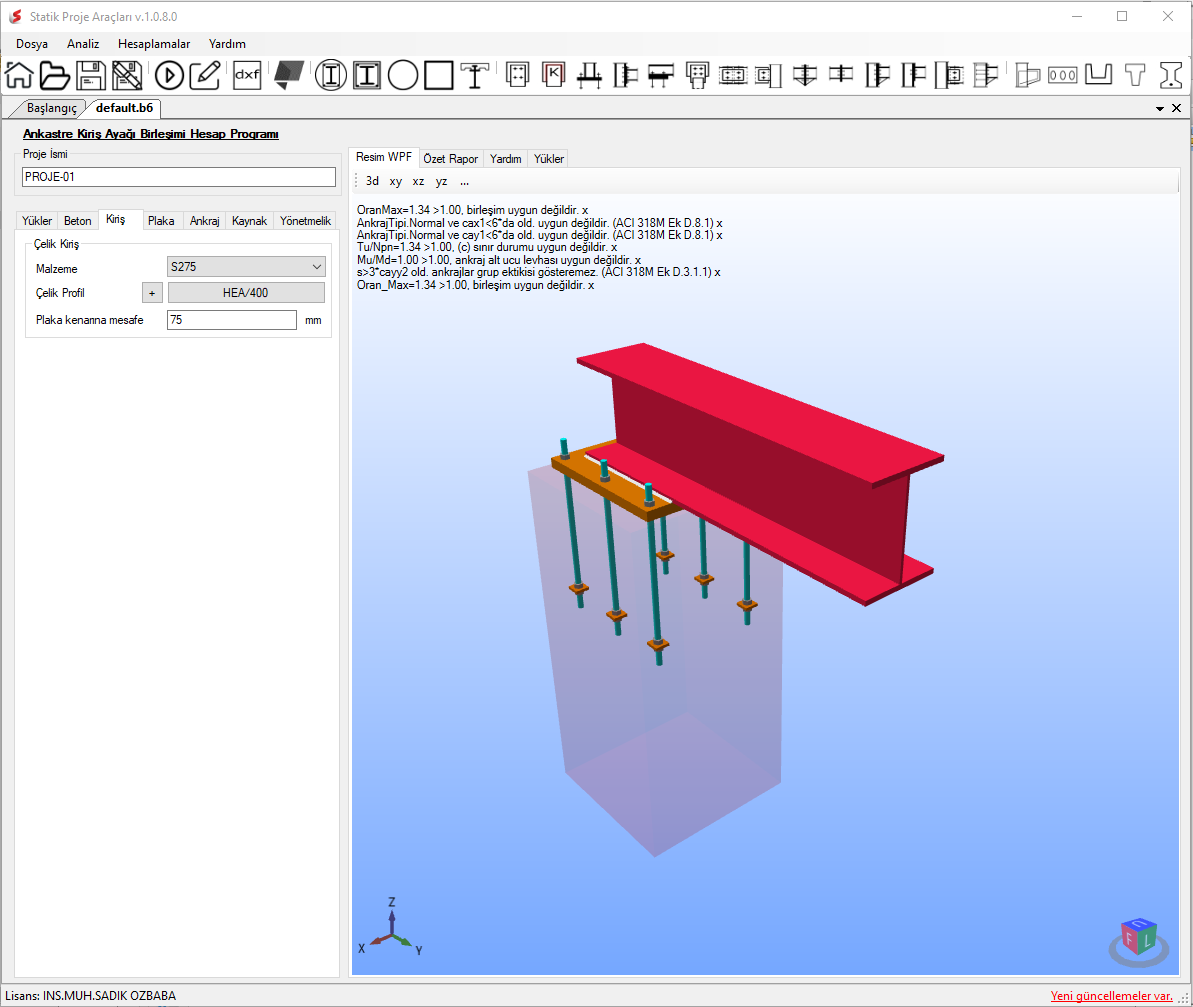Click the Tu/Npn=1.34 warning line

(x=487, y=247)
